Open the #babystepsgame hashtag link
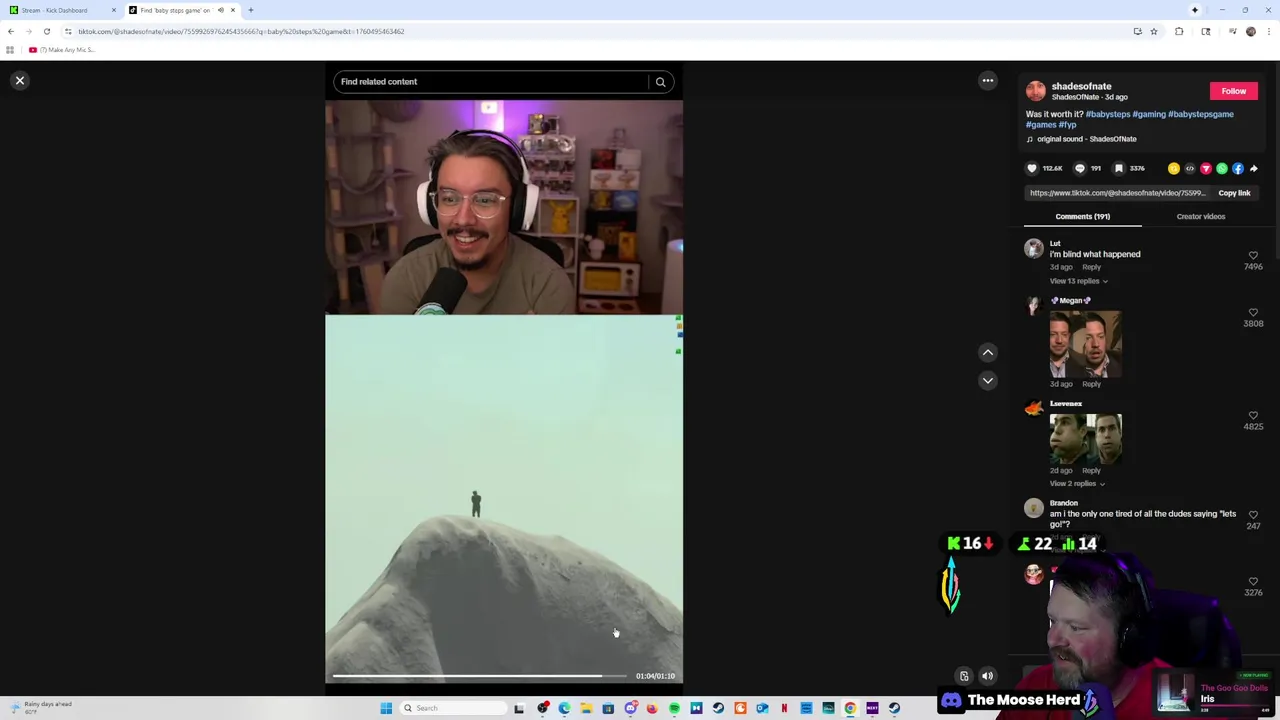 pyautogui.click(x=1201, y=114)
